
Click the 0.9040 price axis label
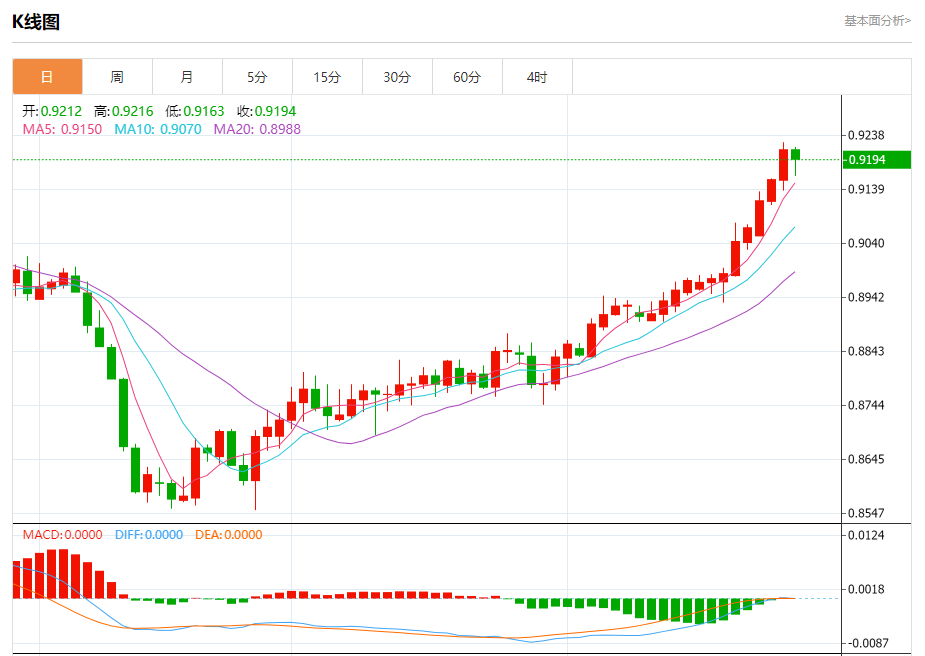[x=866, y=243]
